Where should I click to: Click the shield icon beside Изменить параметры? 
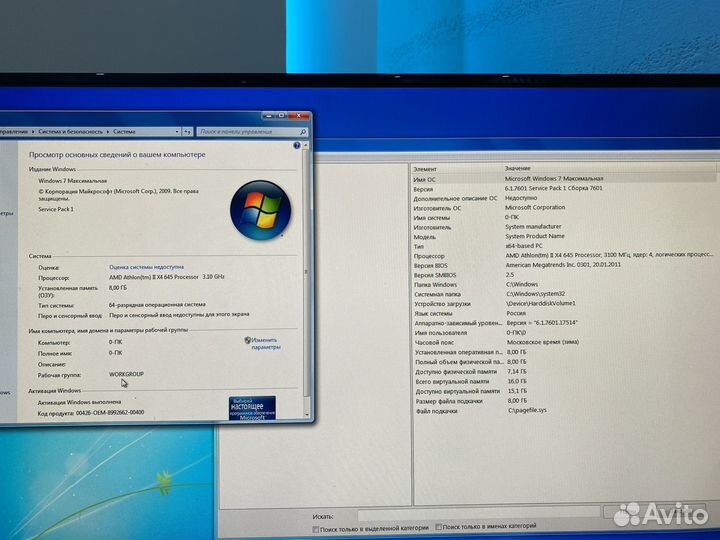(x=247, y=340)
